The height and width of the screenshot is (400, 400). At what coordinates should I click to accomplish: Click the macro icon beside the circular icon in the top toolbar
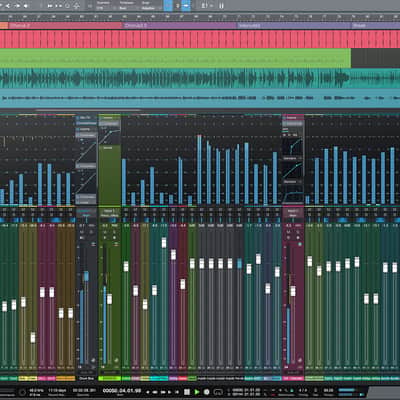(77, 6)
